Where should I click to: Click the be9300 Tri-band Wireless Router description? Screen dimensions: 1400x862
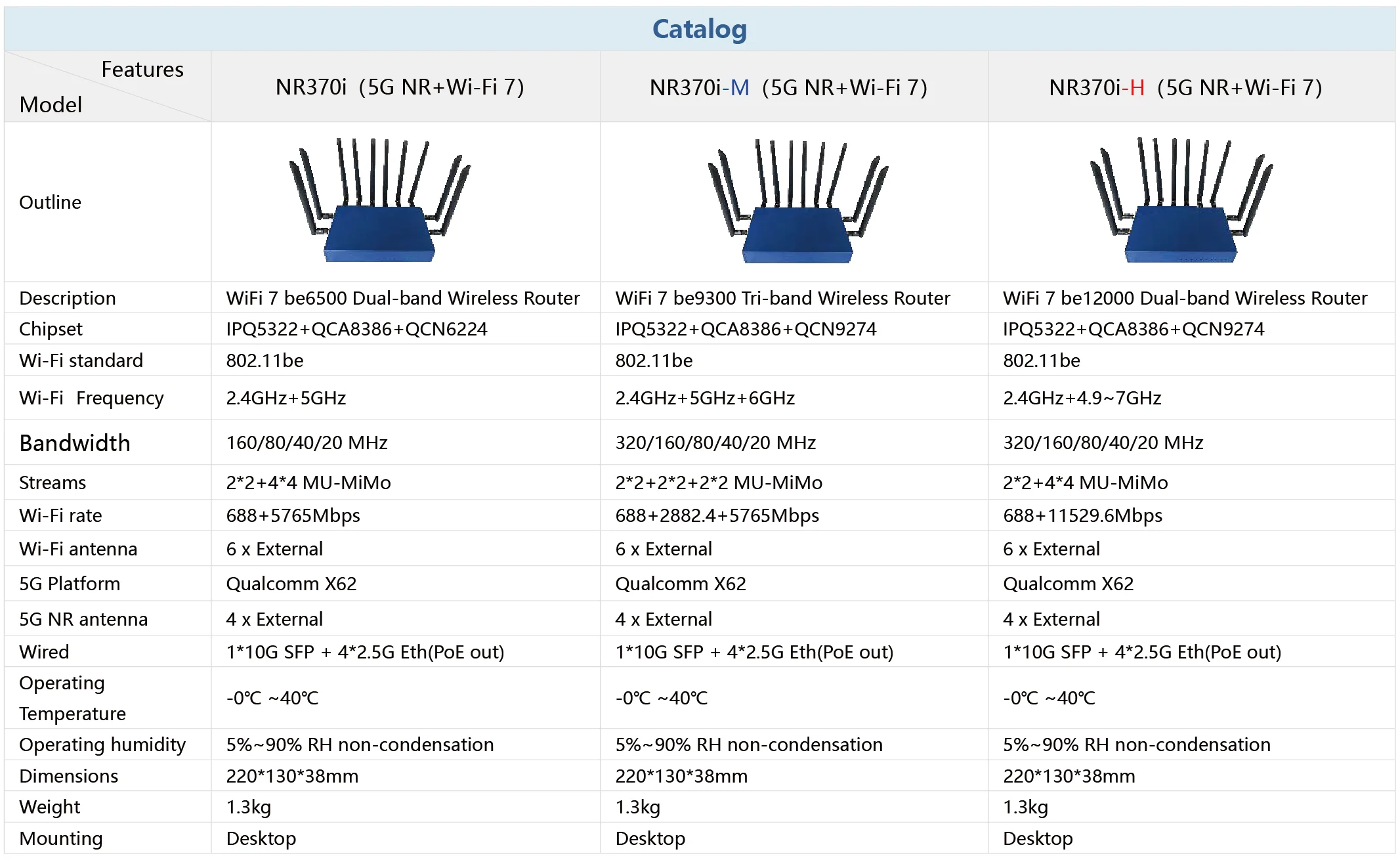click(782, 298)
